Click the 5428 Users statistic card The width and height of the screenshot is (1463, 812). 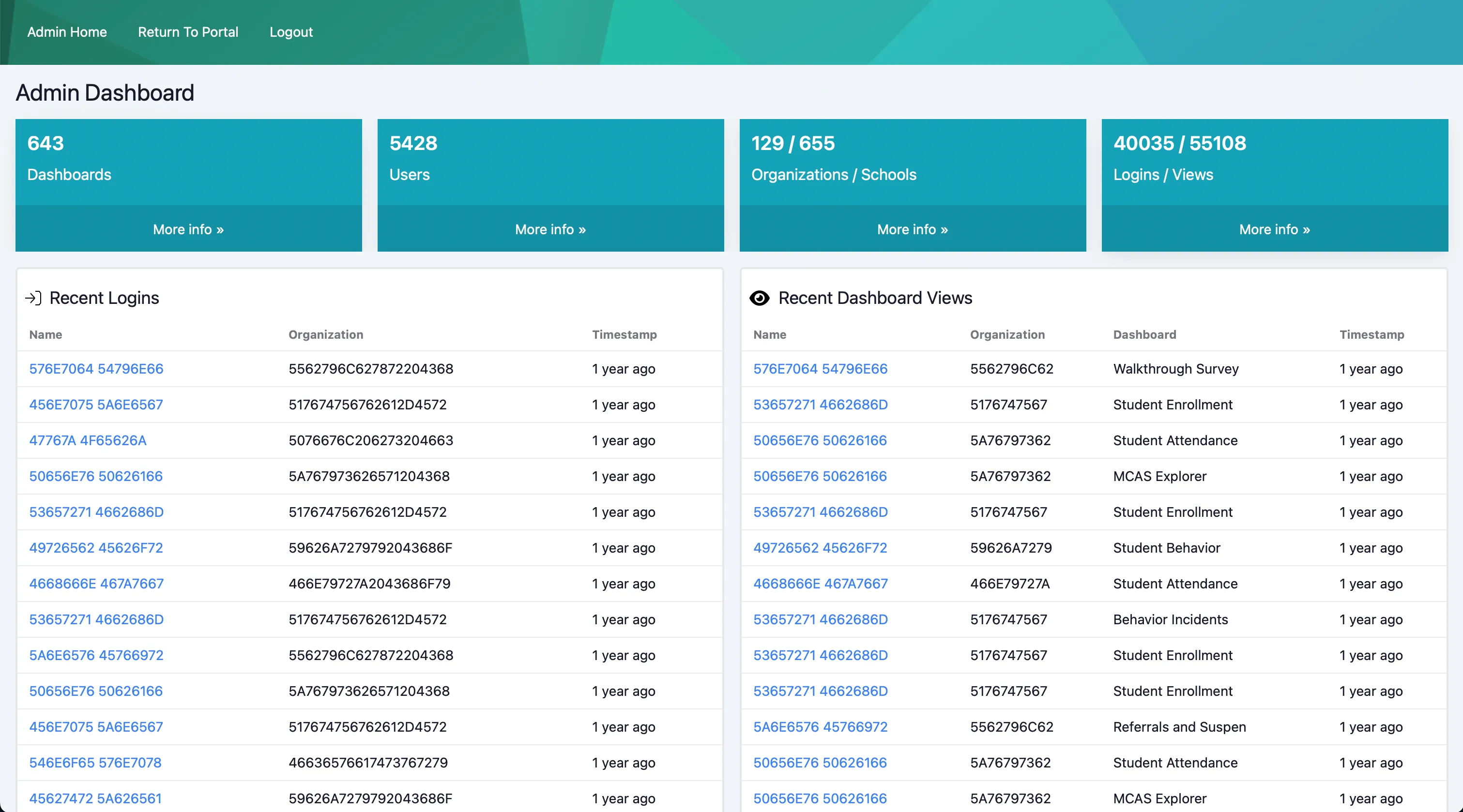pos(550,159)
